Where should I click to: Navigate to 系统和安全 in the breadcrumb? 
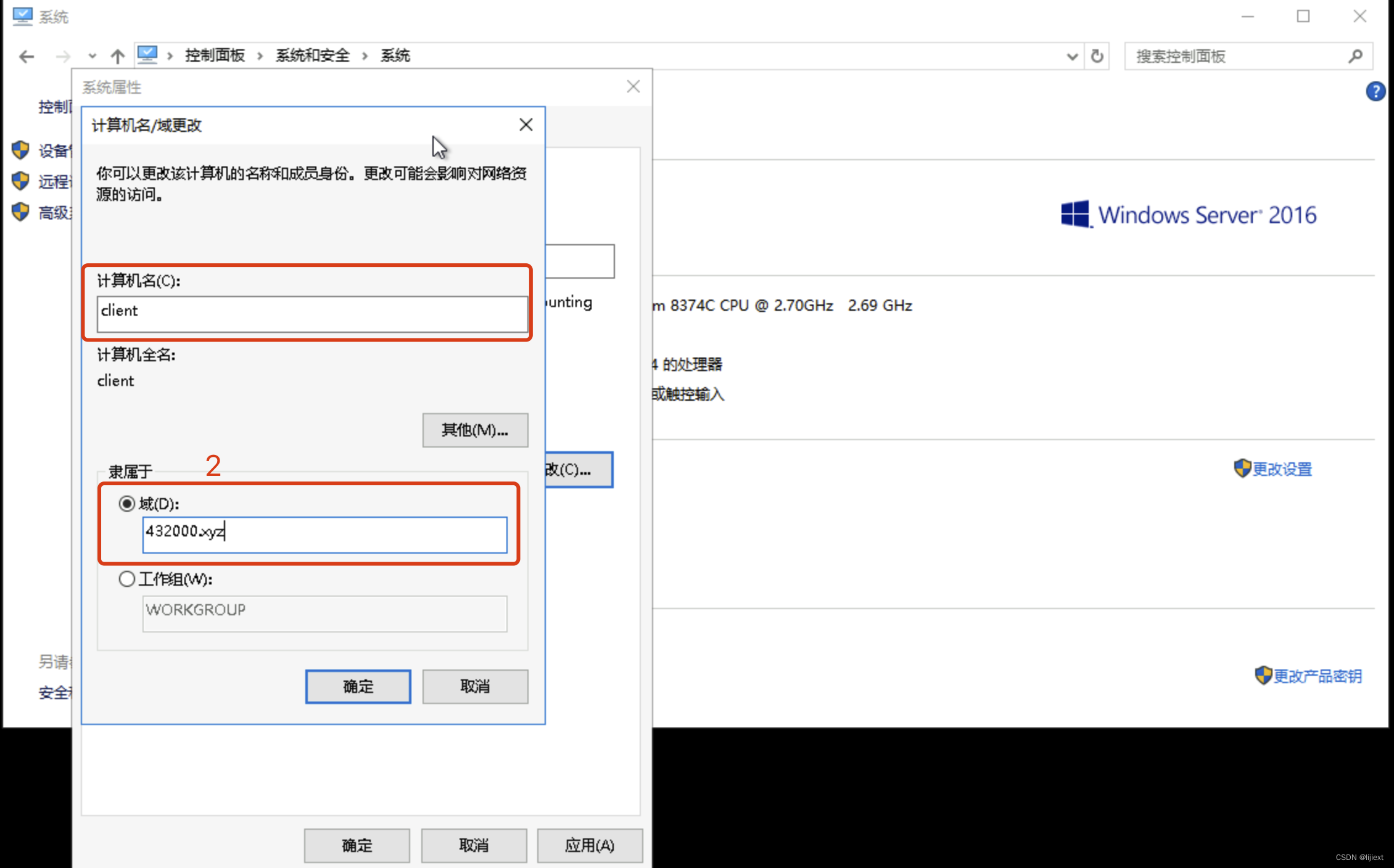pyautogui.click(x=312, y=55)
